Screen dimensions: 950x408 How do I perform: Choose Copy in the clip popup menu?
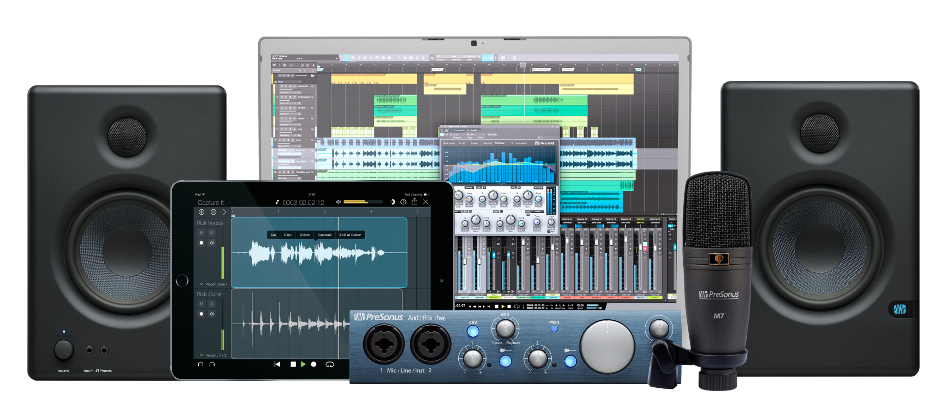click(288, 235)
